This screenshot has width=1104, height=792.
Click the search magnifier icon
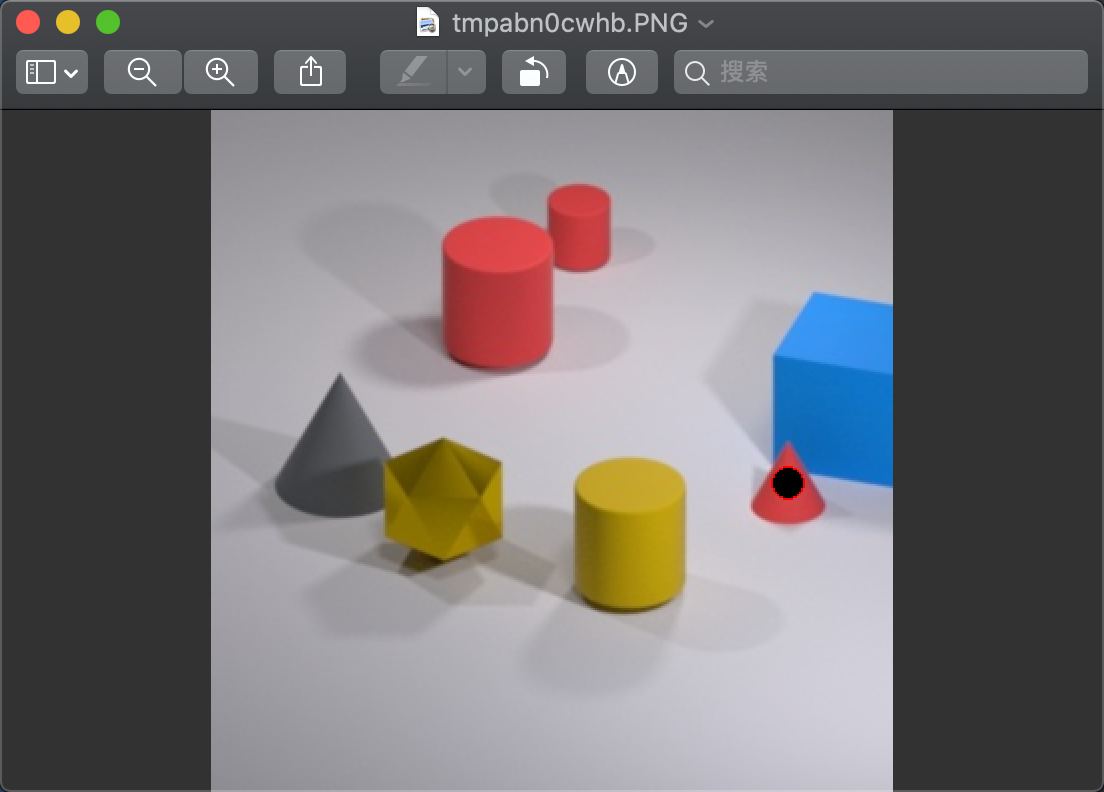pyautogui.click(x=696, y=73)
